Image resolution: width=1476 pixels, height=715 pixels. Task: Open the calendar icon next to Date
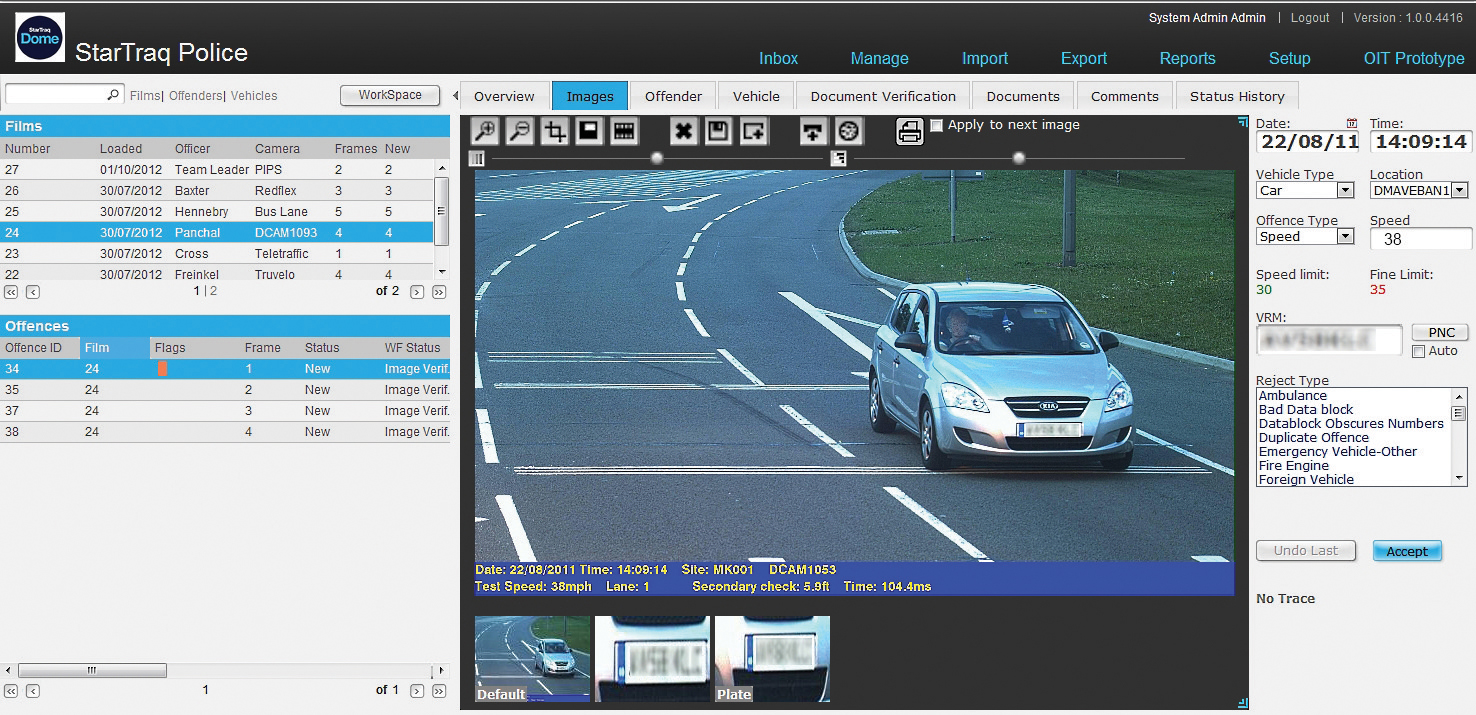[1352, 123]
